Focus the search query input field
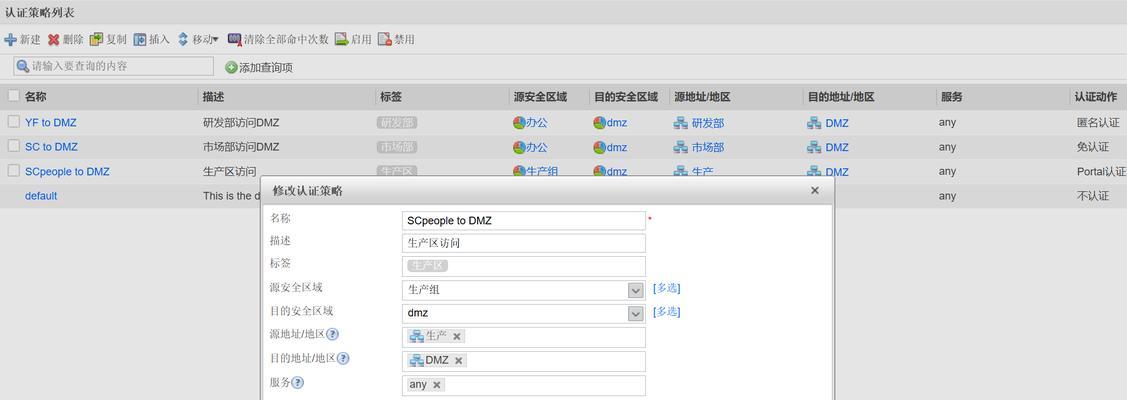Image resolution: width=1127 pixels, height=400 pixels. pyautogui.click(x=114, y=66)
